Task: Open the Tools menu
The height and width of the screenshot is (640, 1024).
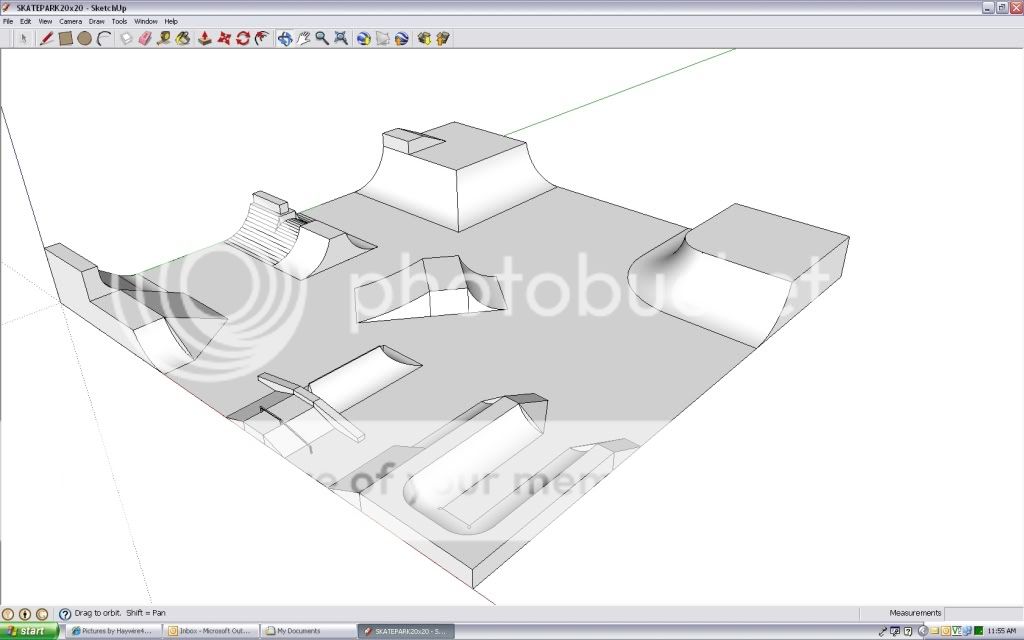Action: point(119,21)
